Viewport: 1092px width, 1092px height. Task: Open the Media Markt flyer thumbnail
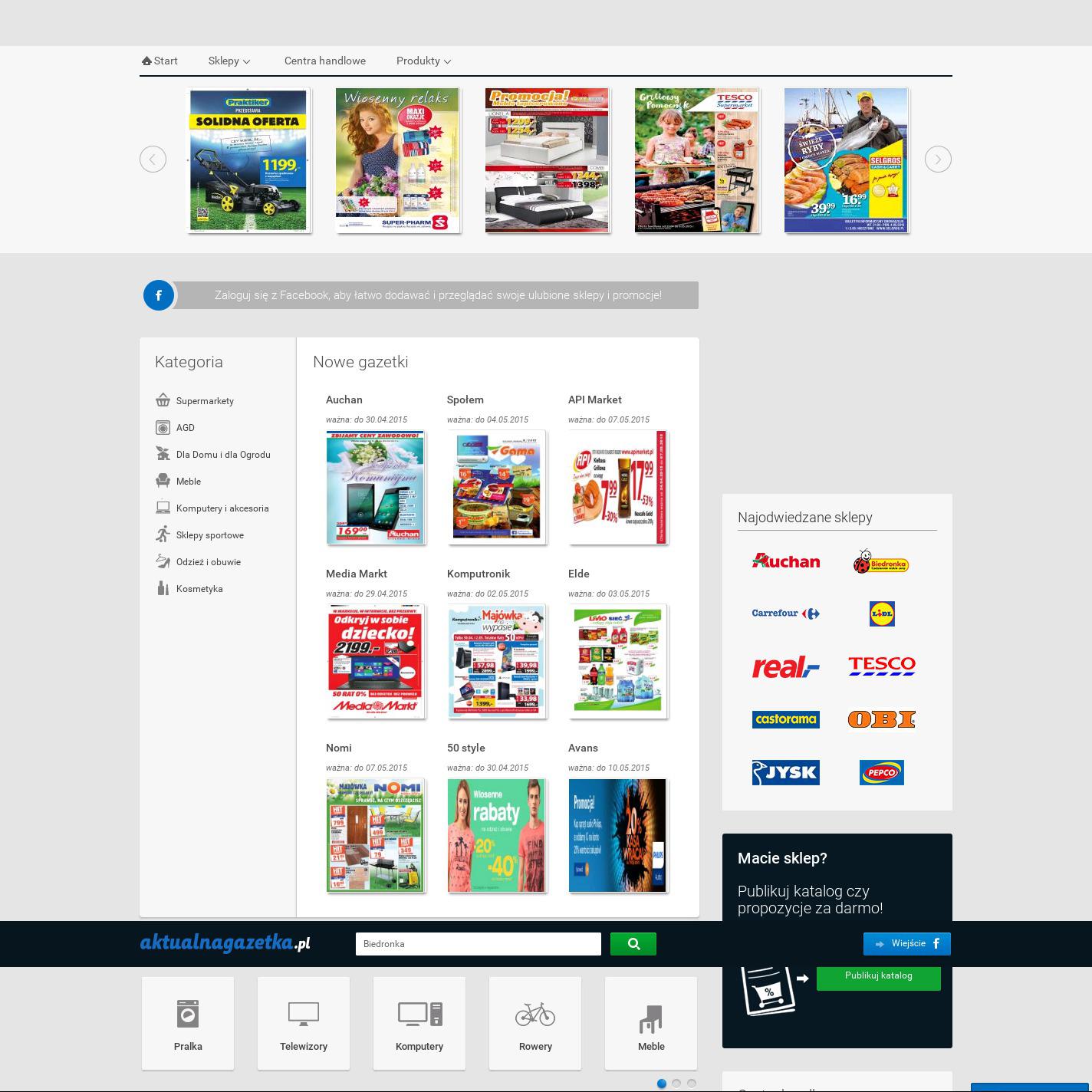click(376, 662)
